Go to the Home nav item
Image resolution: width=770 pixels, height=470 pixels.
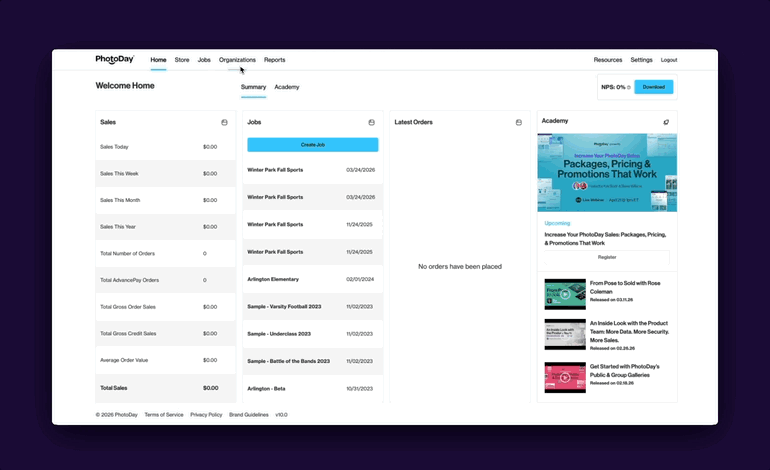[x=158, y=60]
